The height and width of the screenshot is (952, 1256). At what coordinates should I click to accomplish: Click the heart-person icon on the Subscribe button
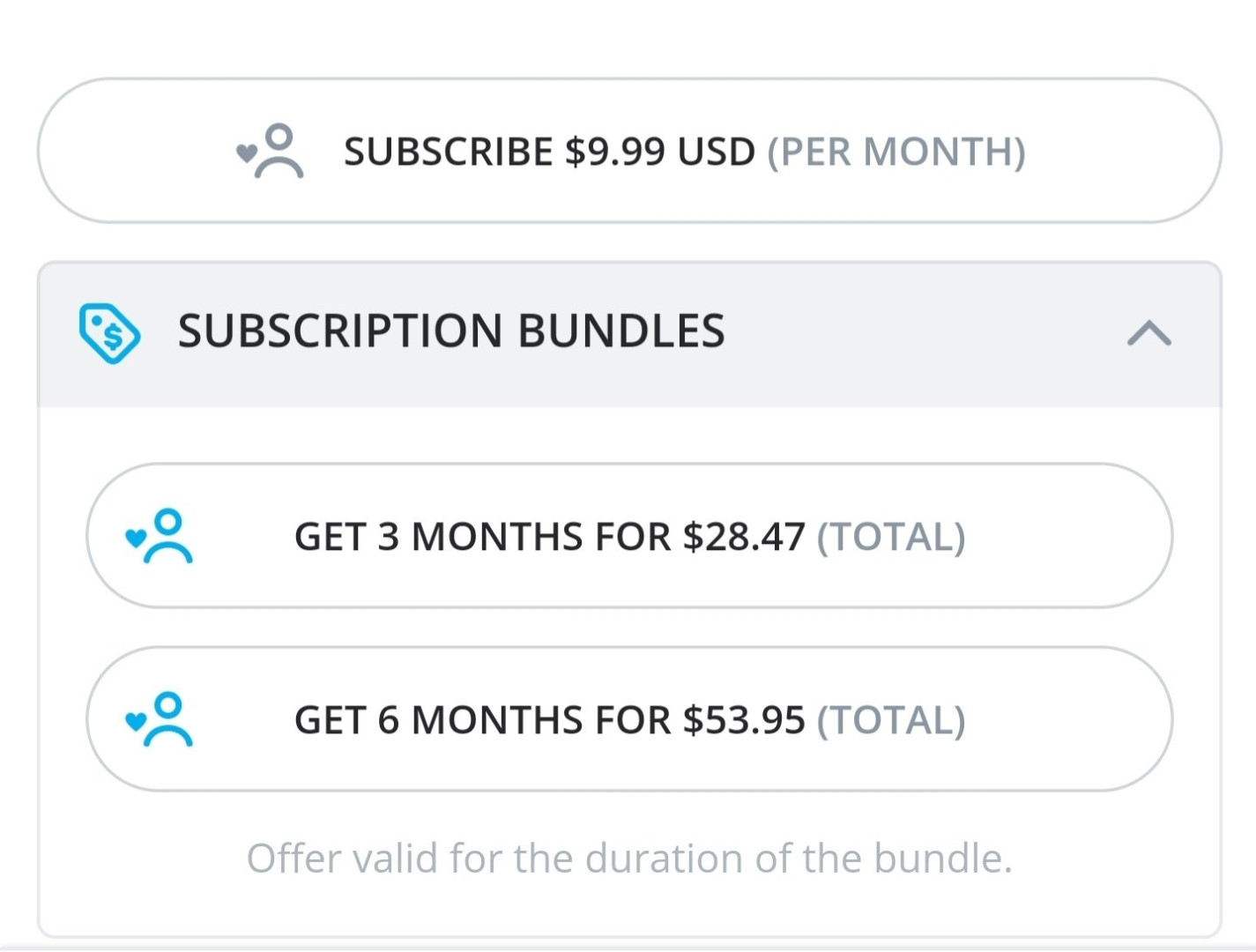(x=271, y=152)
